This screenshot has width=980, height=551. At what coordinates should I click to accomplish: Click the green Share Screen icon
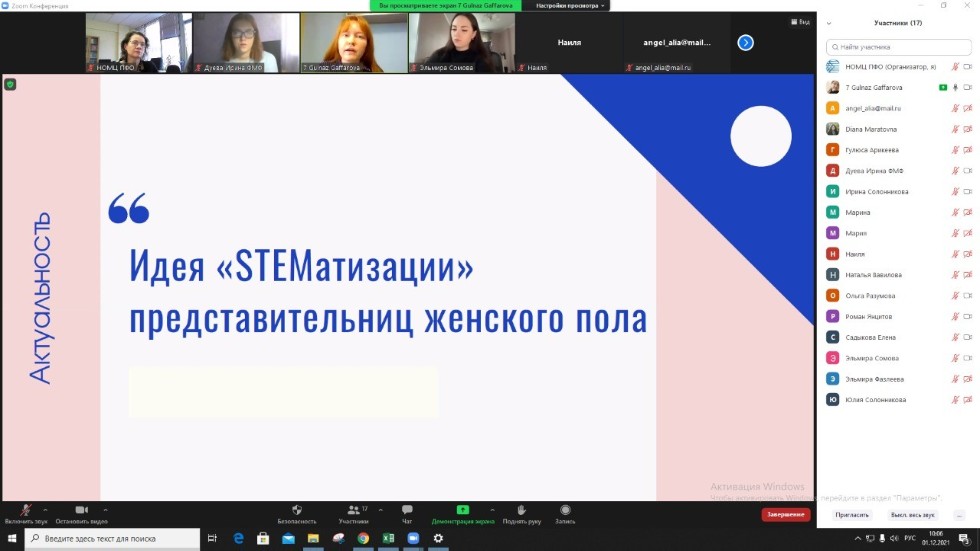[463, 510]
